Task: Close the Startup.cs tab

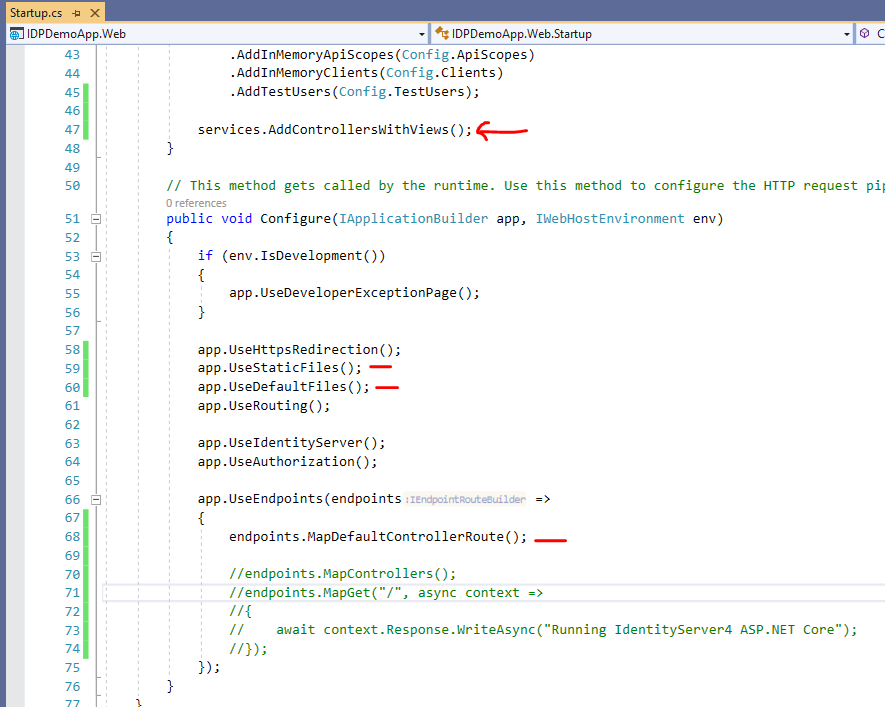Action: tap(95, 13)
